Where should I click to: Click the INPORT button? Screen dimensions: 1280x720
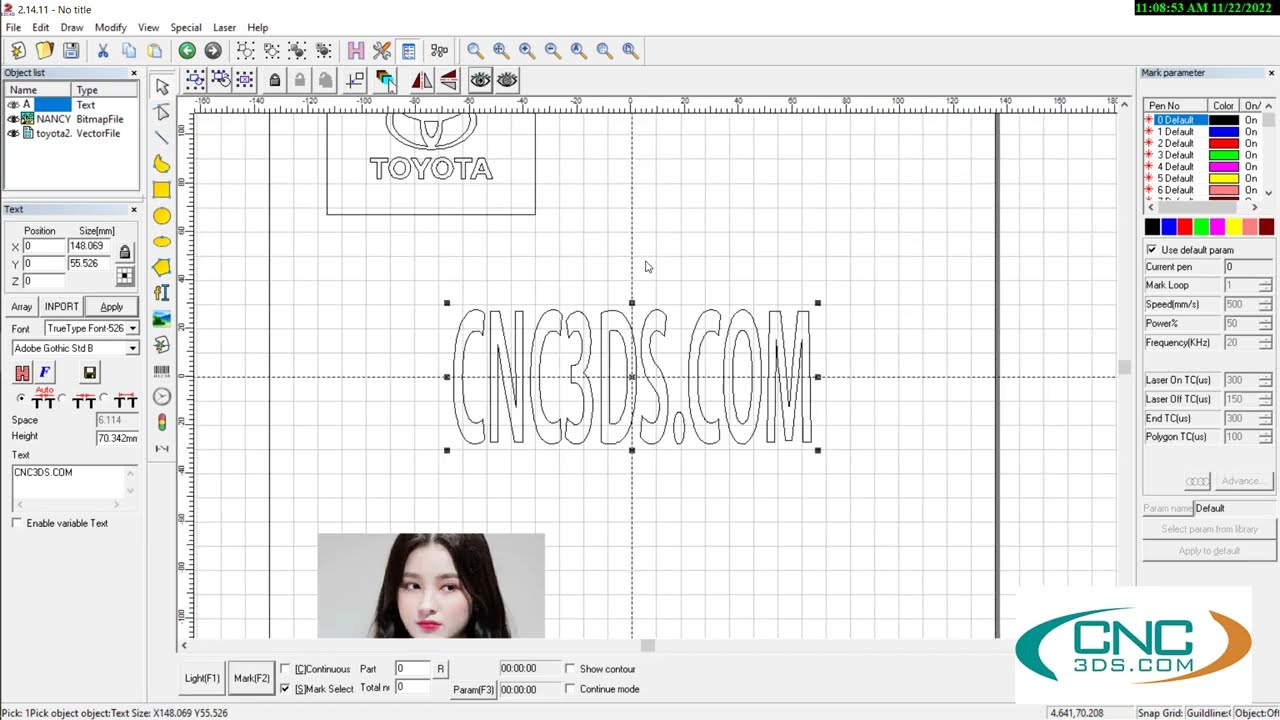pyautogui.click(x=61, y=307)
